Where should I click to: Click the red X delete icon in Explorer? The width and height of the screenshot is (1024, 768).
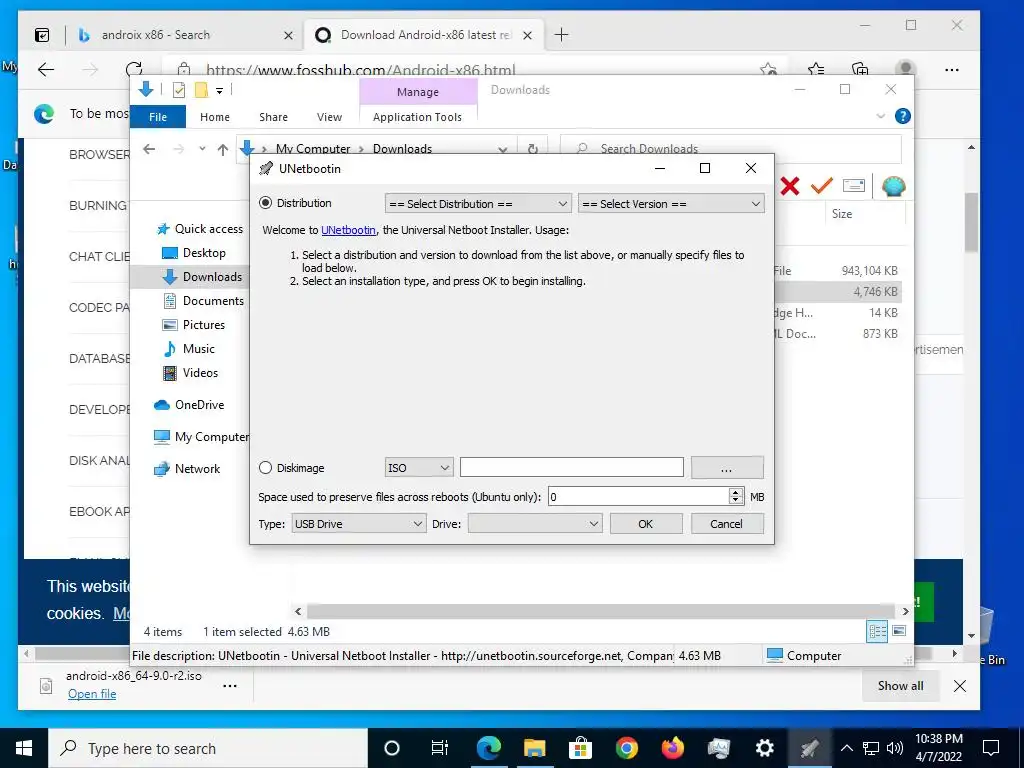point(790,186)
